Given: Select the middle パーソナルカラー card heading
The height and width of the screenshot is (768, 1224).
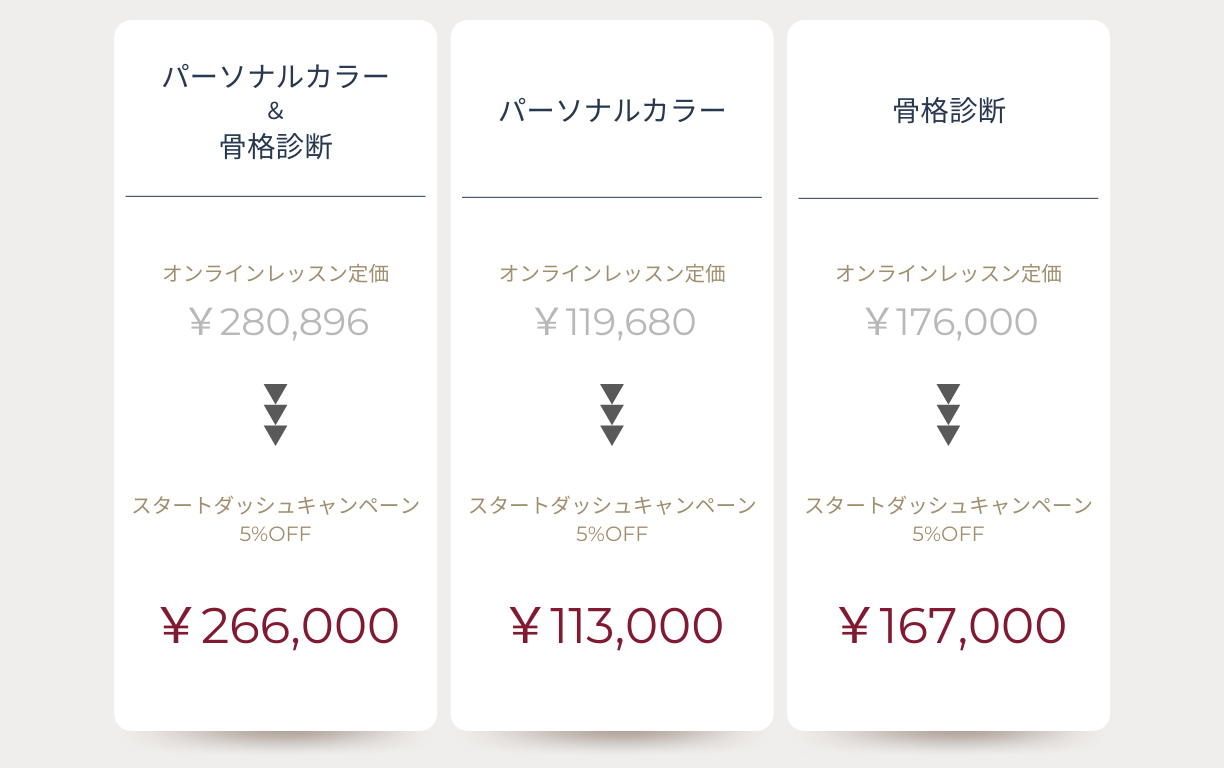Looking at the screenshot, I should 612,110.
